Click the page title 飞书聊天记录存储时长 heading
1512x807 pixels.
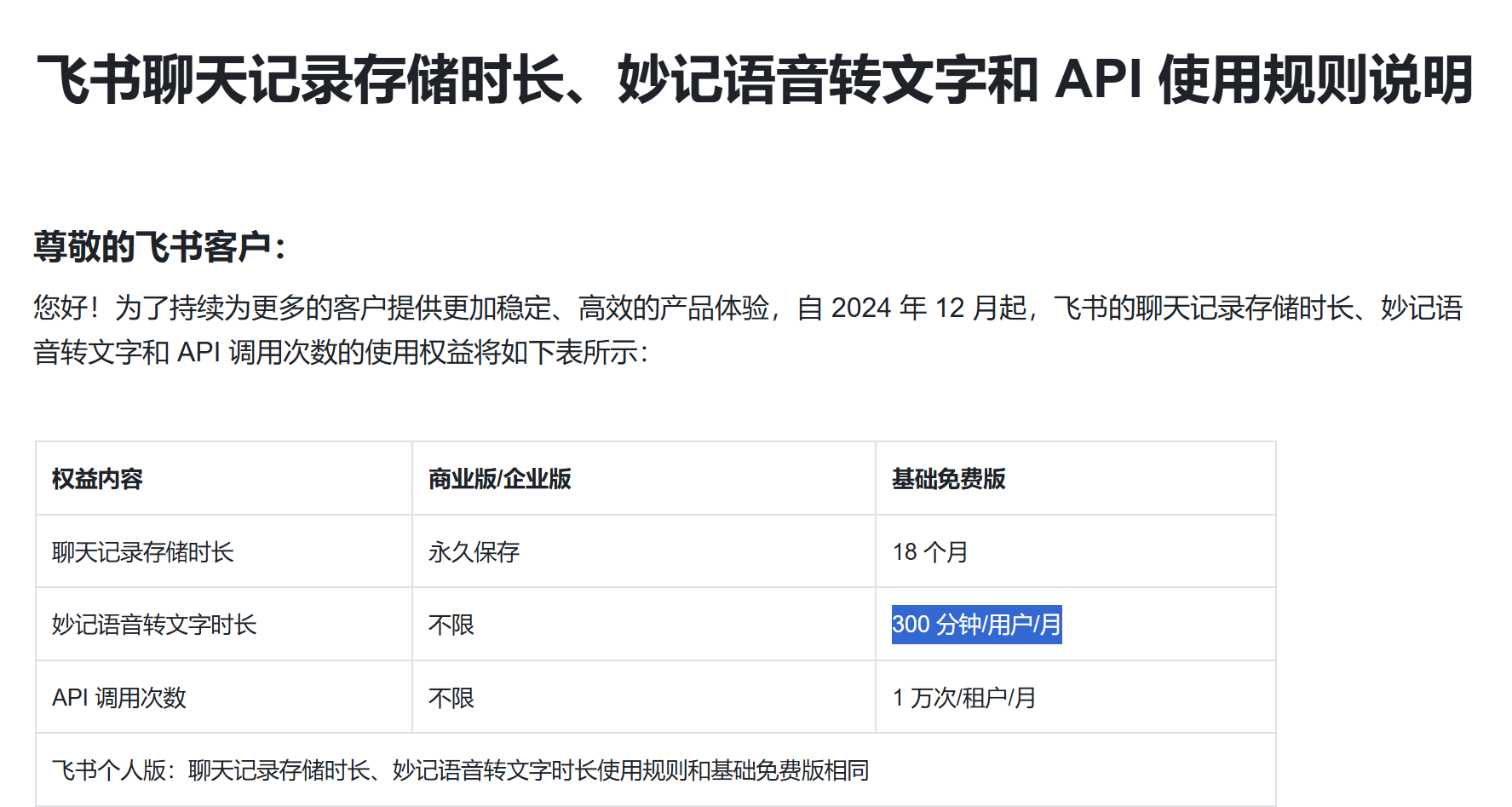click(x=755, y=79)
